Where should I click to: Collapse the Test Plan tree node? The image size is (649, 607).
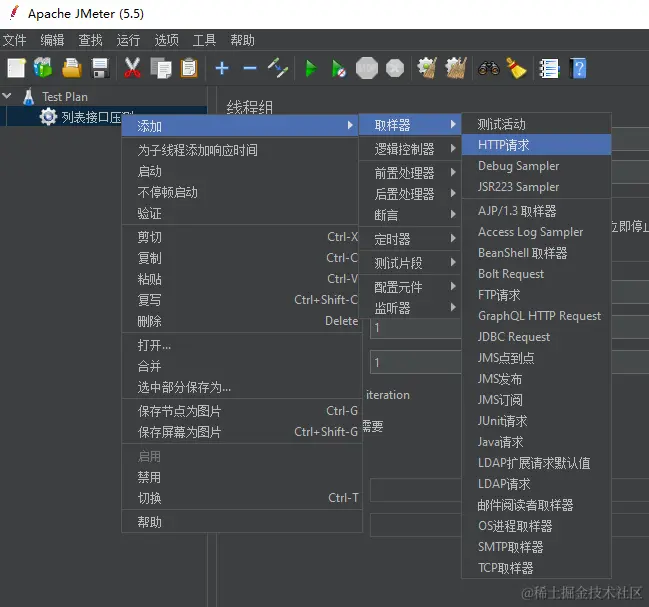pyautogui.click(x=7, y=96)
